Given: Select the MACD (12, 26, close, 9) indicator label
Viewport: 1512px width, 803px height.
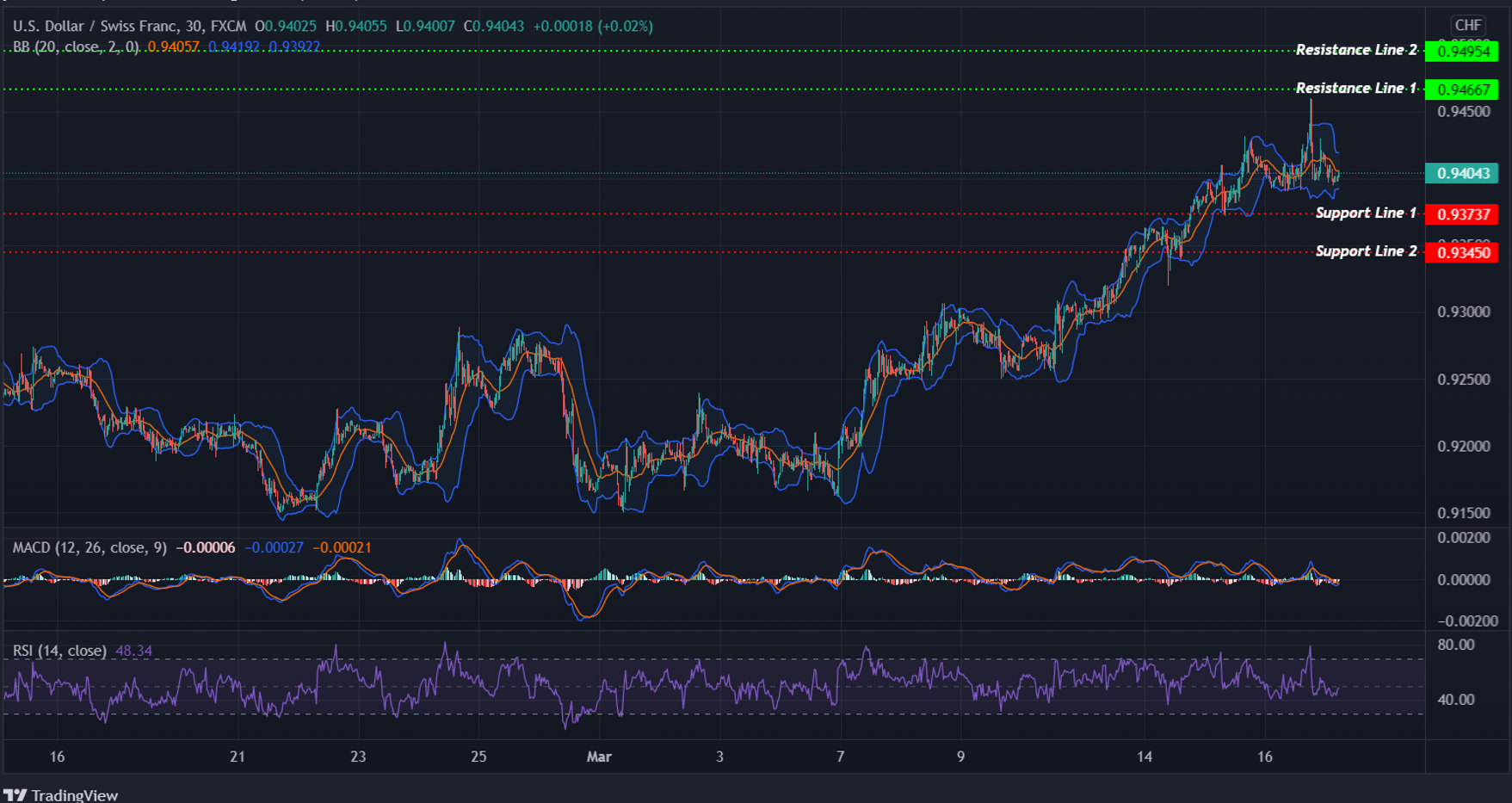Looking at the screenshot, I should pyautogui.click(x=86, y=547).
